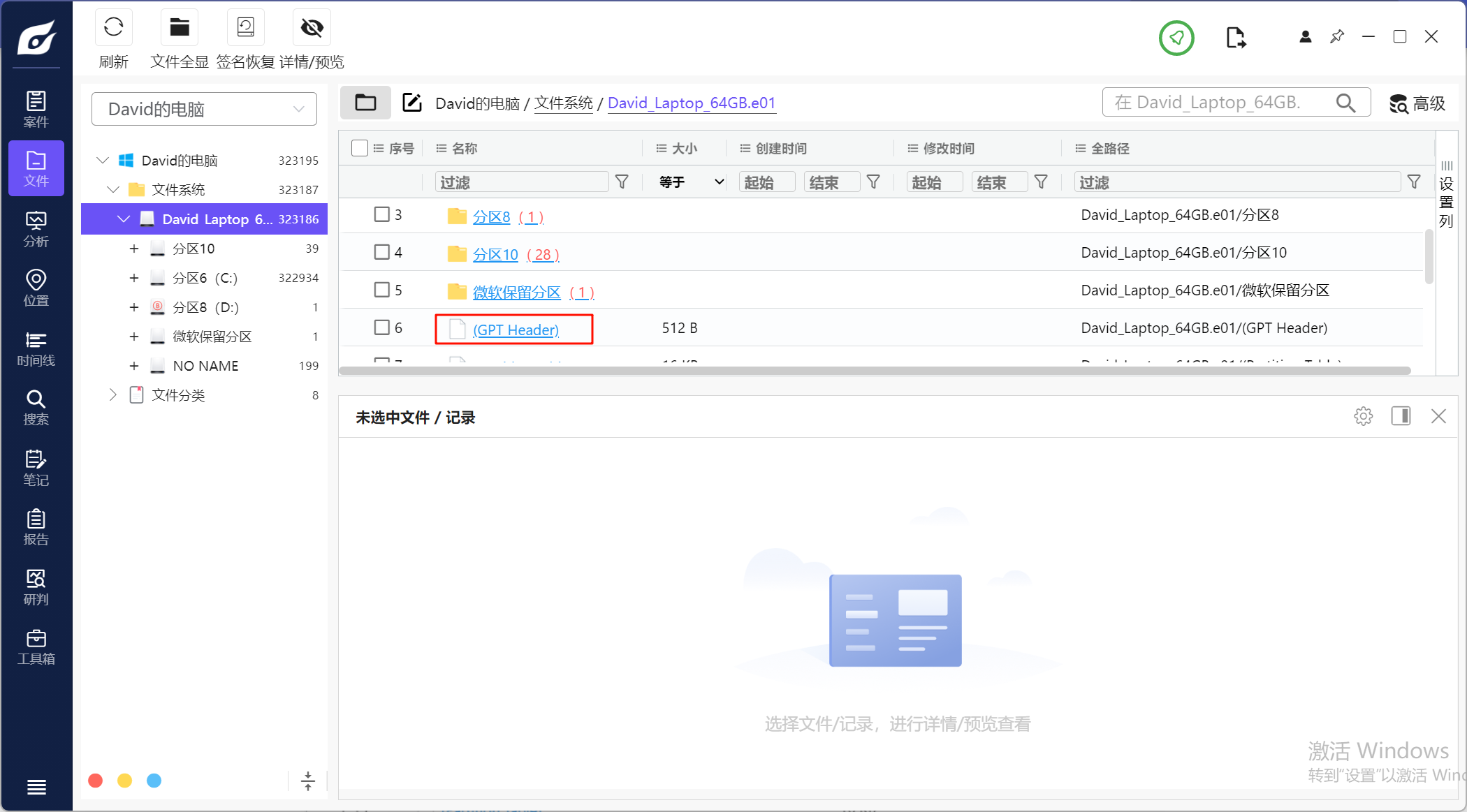Click the 刷新 refresh icon
The height and width of the screenshot is (812, 1467).
coord(113,28)
